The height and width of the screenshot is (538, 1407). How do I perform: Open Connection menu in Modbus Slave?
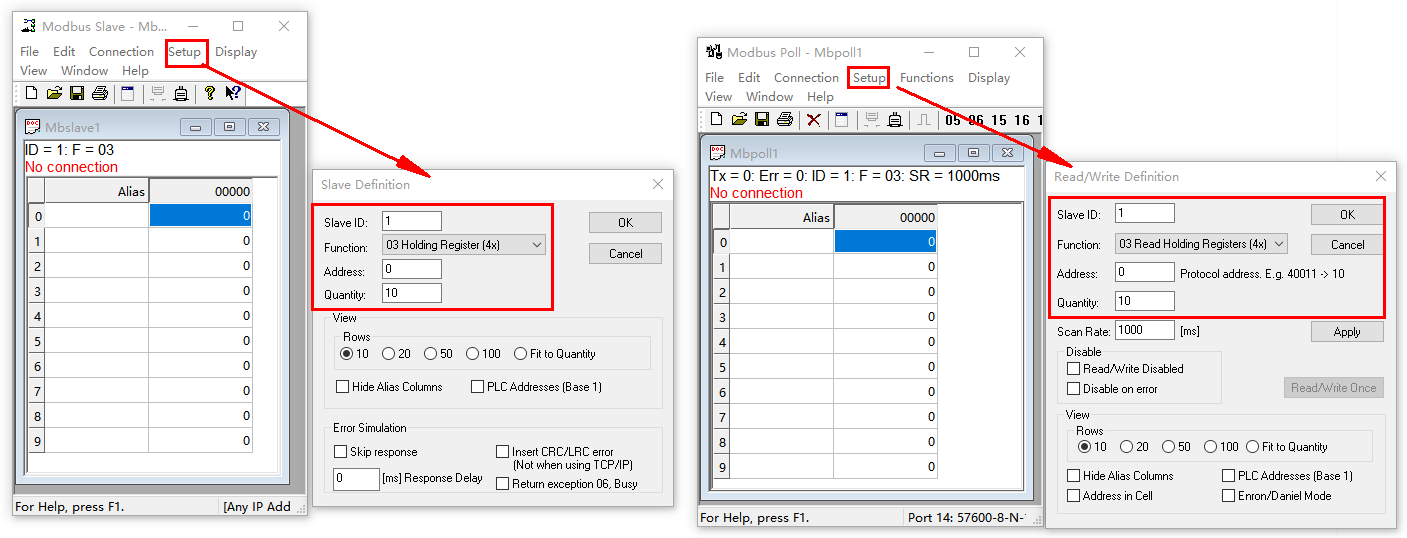point(121,52)
